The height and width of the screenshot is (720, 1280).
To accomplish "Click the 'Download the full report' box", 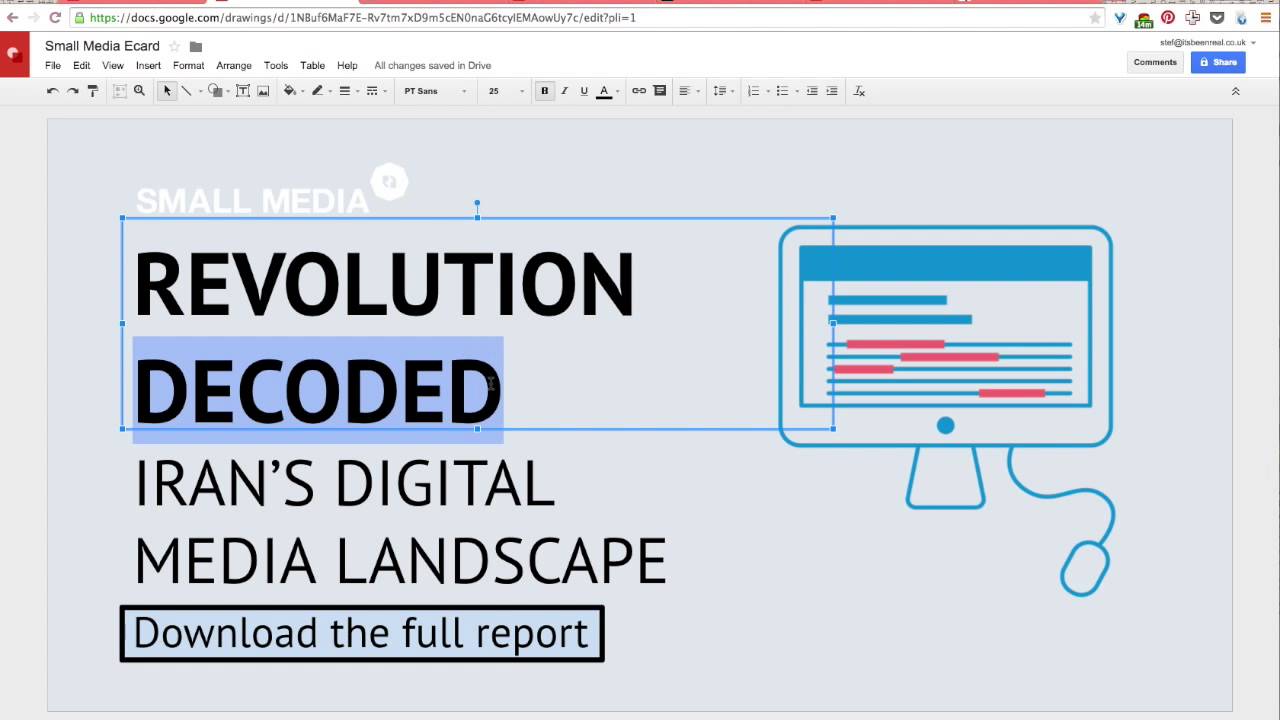I will click(362, 633).
